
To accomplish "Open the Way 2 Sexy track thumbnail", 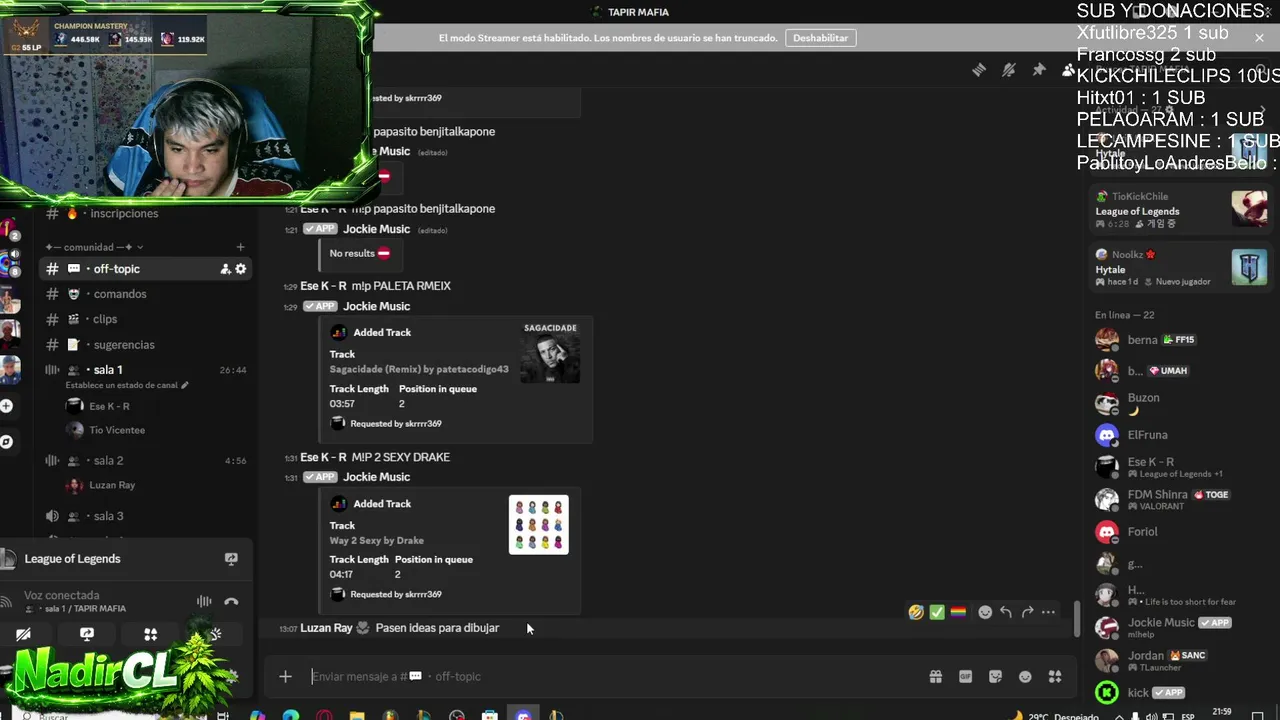I will click(x=538, y=525).
